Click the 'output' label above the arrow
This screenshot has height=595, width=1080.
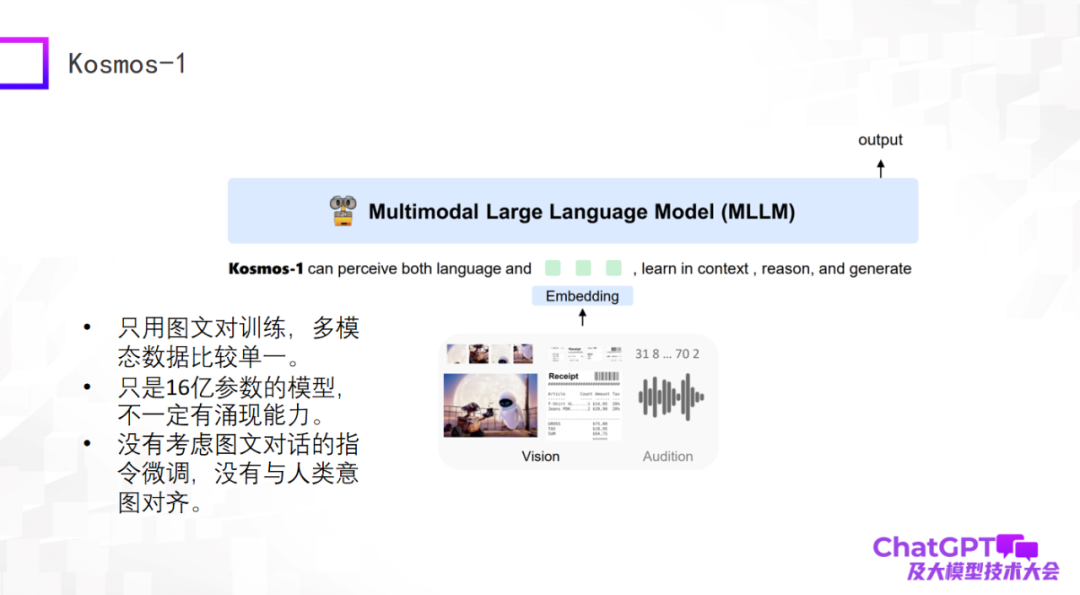(880, 140)
